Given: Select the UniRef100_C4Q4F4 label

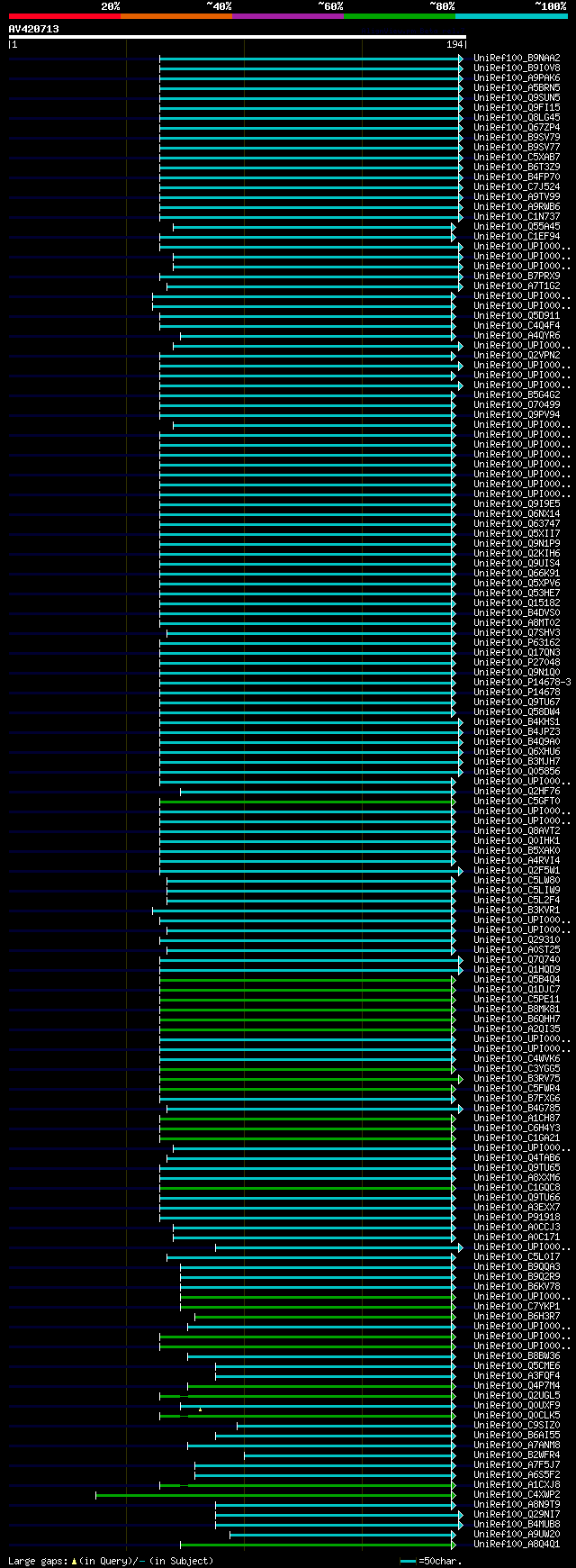Looking at the screenshot, I should click(x=517, y=325).
